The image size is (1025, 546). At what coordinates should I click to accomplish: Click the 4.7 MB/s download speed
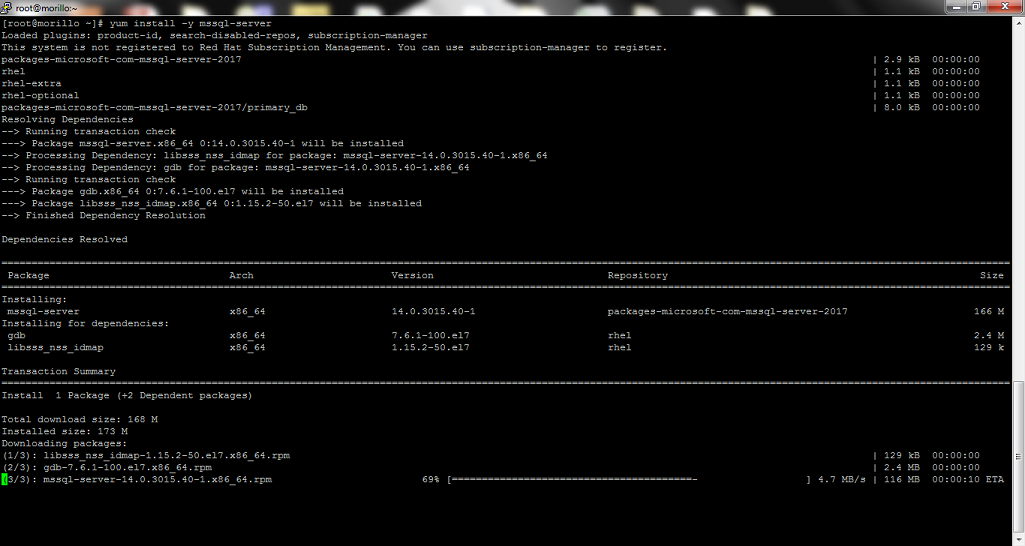[842, 479]
